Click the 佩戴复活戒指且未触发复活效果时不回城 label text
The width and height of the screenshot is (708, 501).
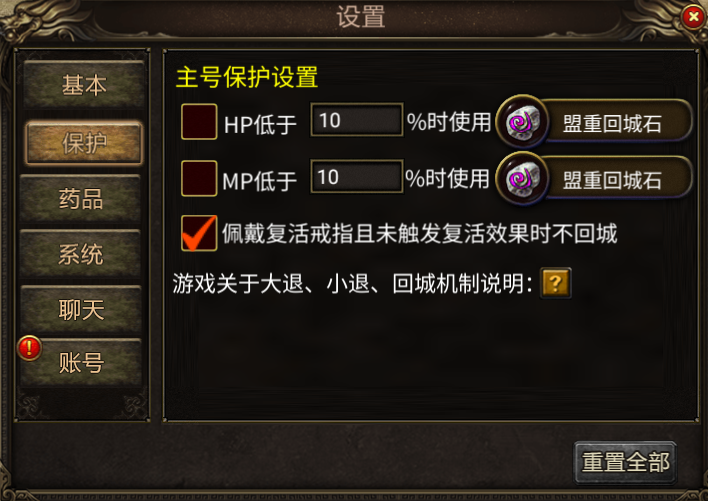[419, 233]
